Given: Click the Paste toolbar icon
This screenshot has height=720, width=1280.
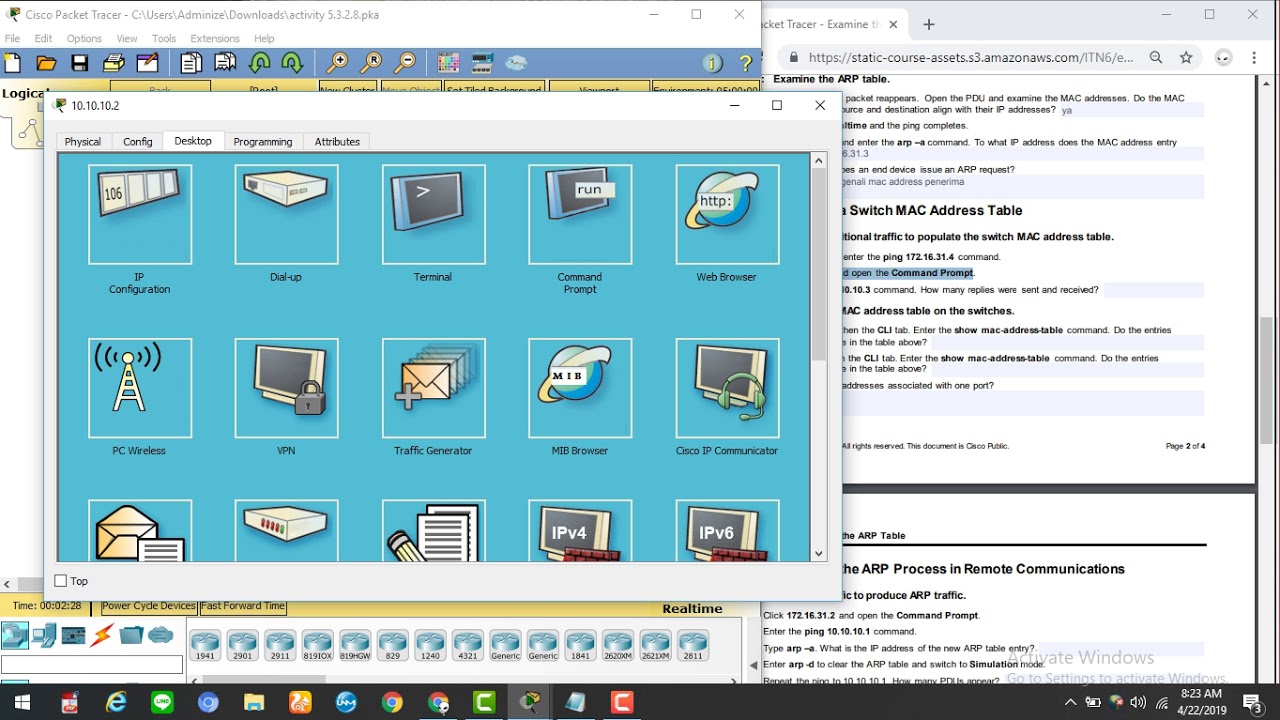Looking at the screenshot, I should click(225, 63).
